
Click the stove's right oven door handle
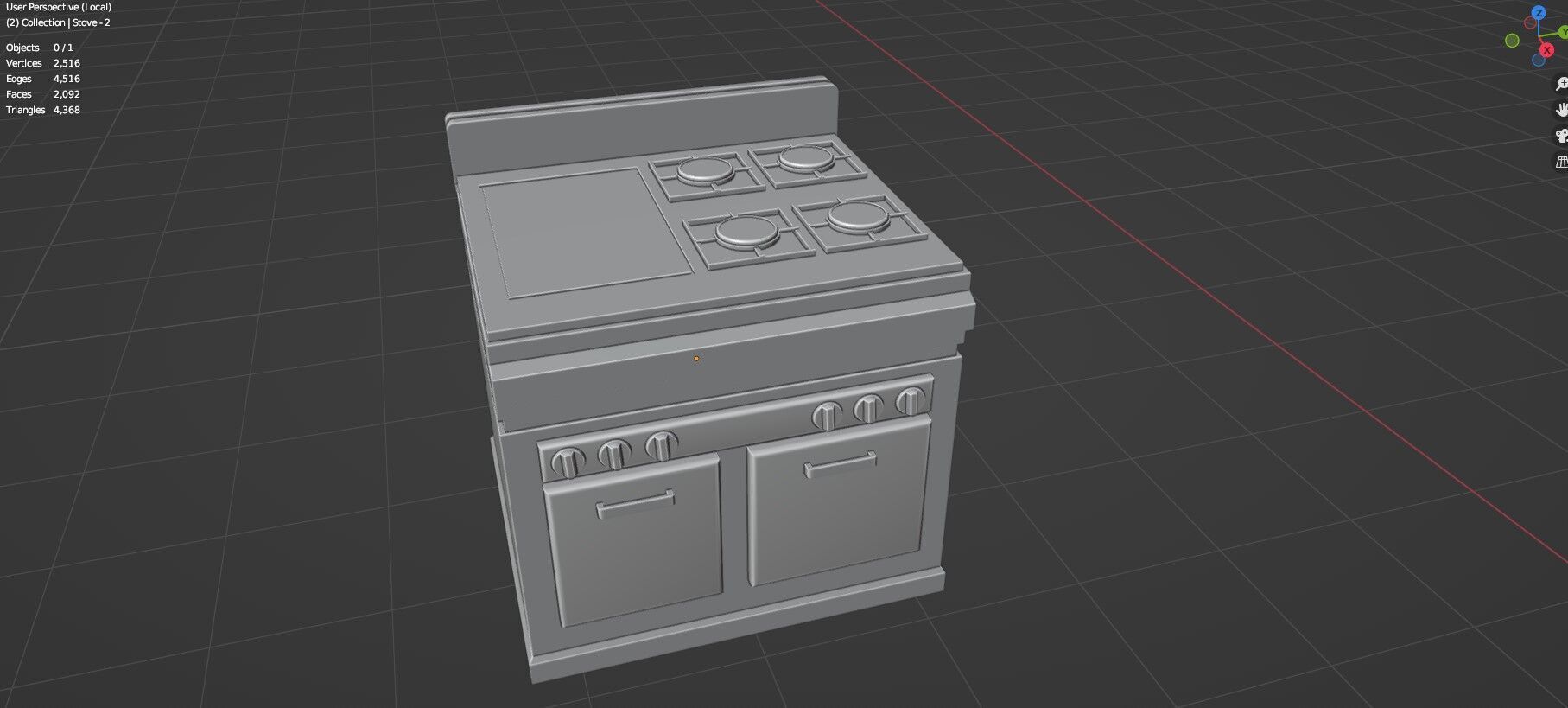point(841,465)
